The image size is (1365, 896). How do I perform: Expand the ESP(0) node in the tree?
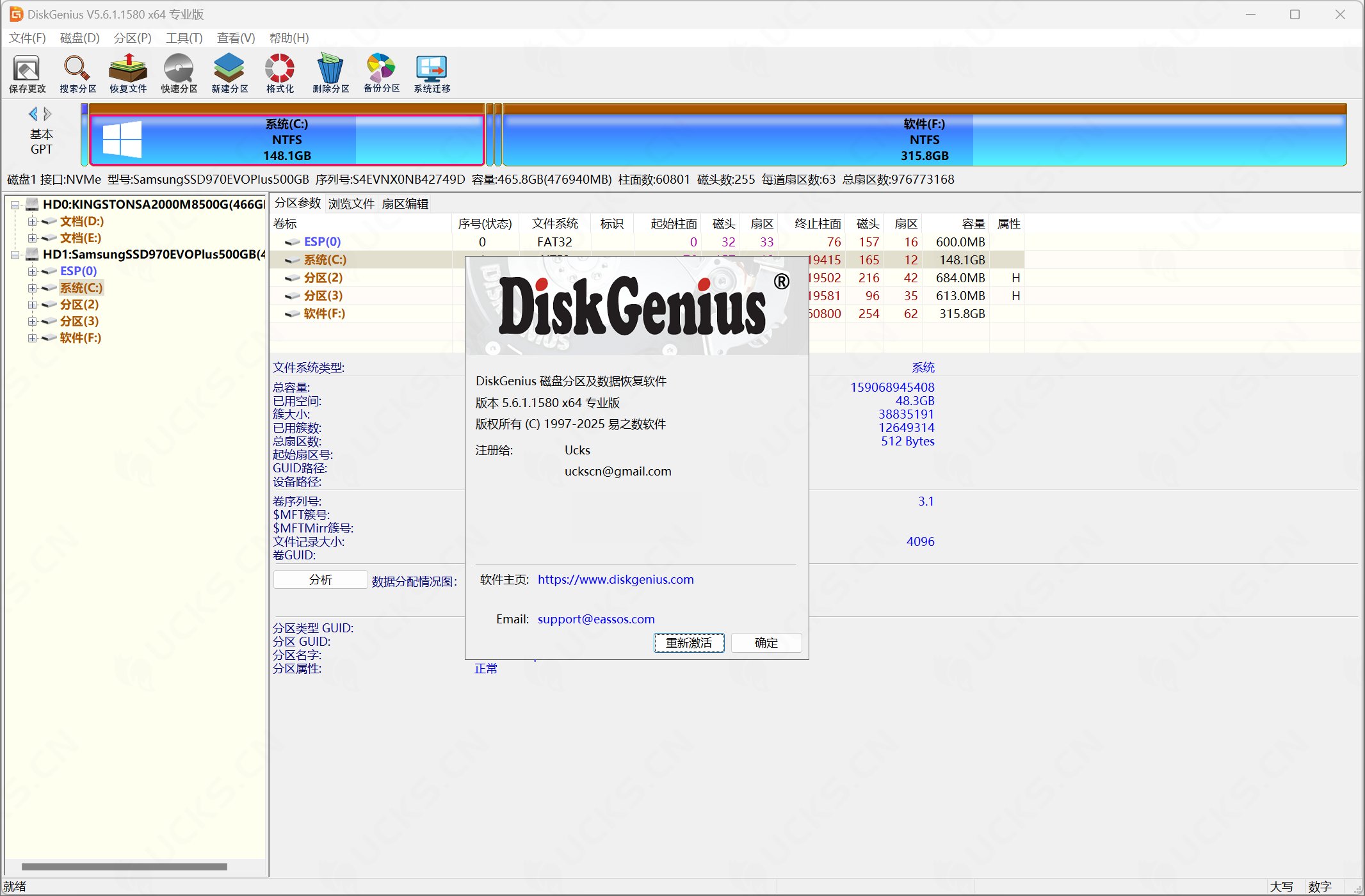pos(32,271)
